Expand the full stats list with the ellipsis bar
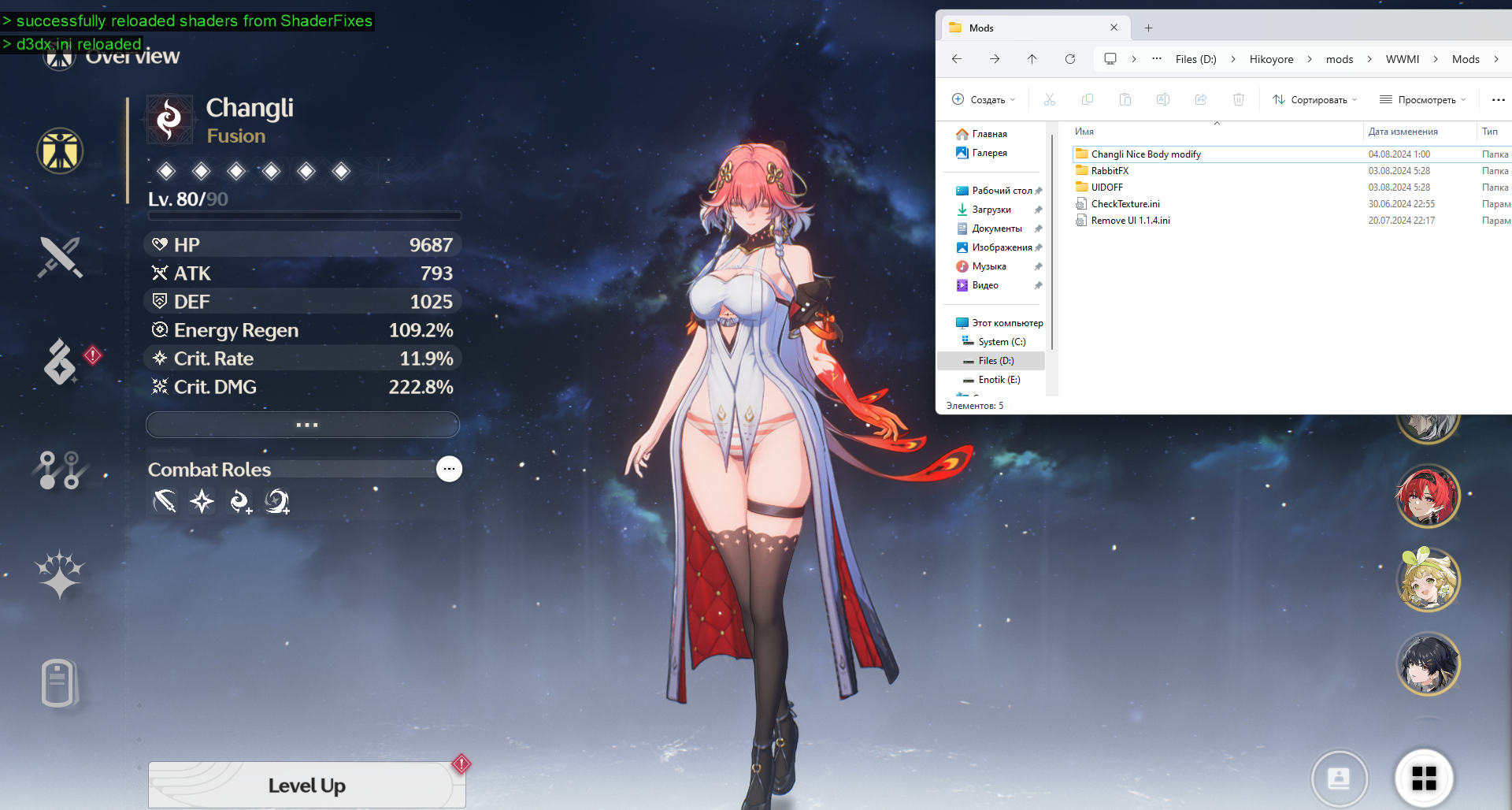 click(303, 425)
